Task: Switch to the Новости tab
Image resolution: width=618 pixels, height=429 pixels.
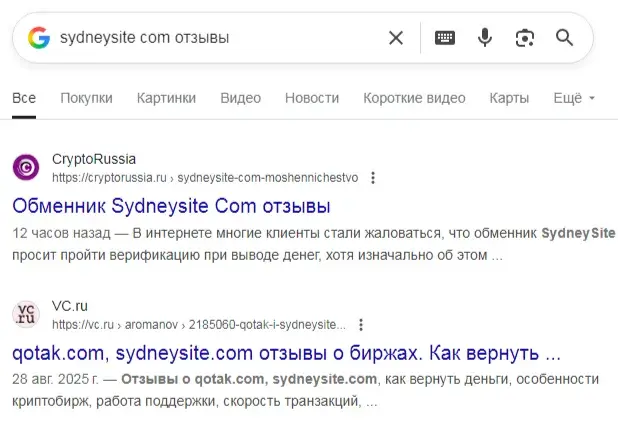Action: [312, 98]
